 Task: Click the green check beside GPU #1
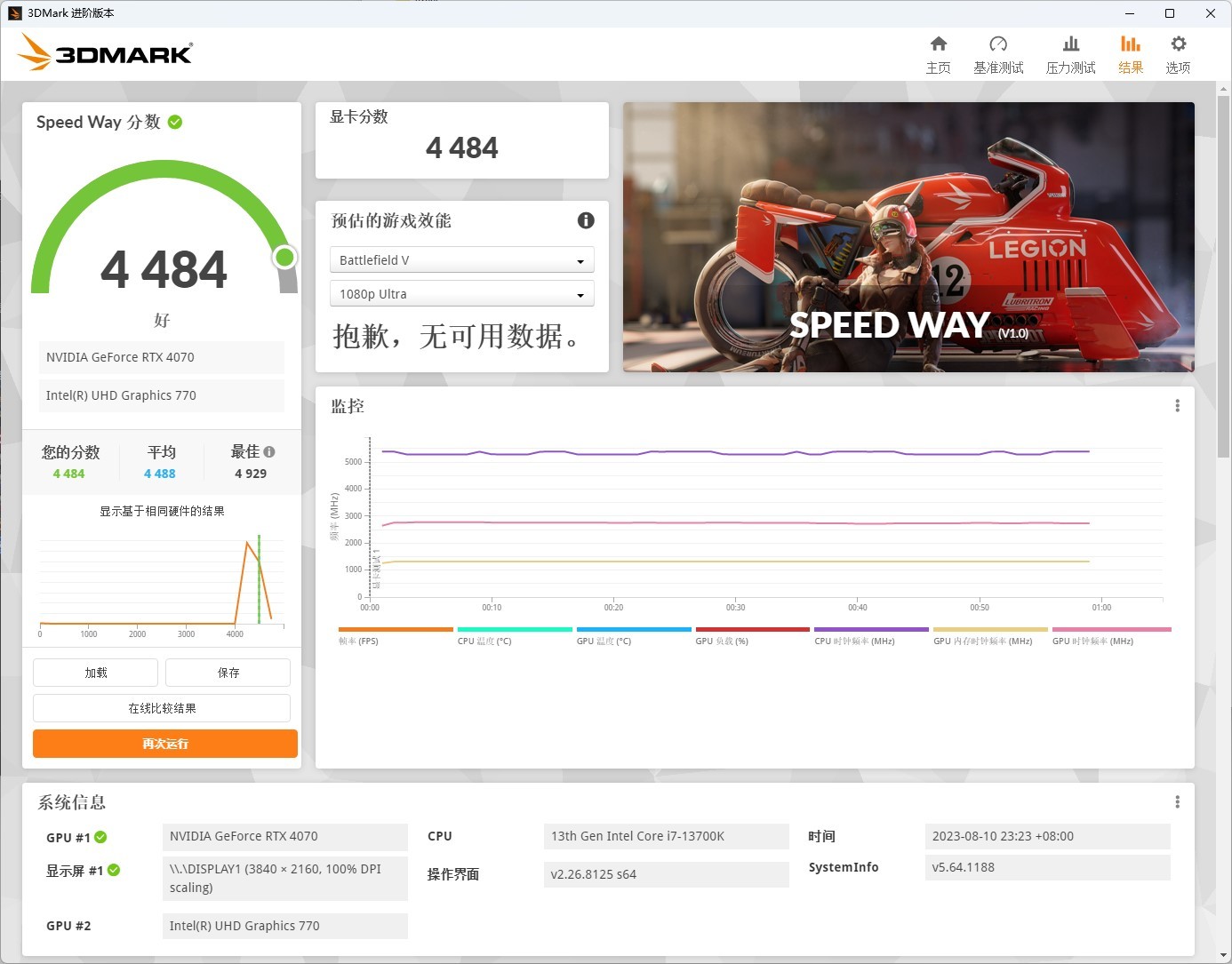100,837
